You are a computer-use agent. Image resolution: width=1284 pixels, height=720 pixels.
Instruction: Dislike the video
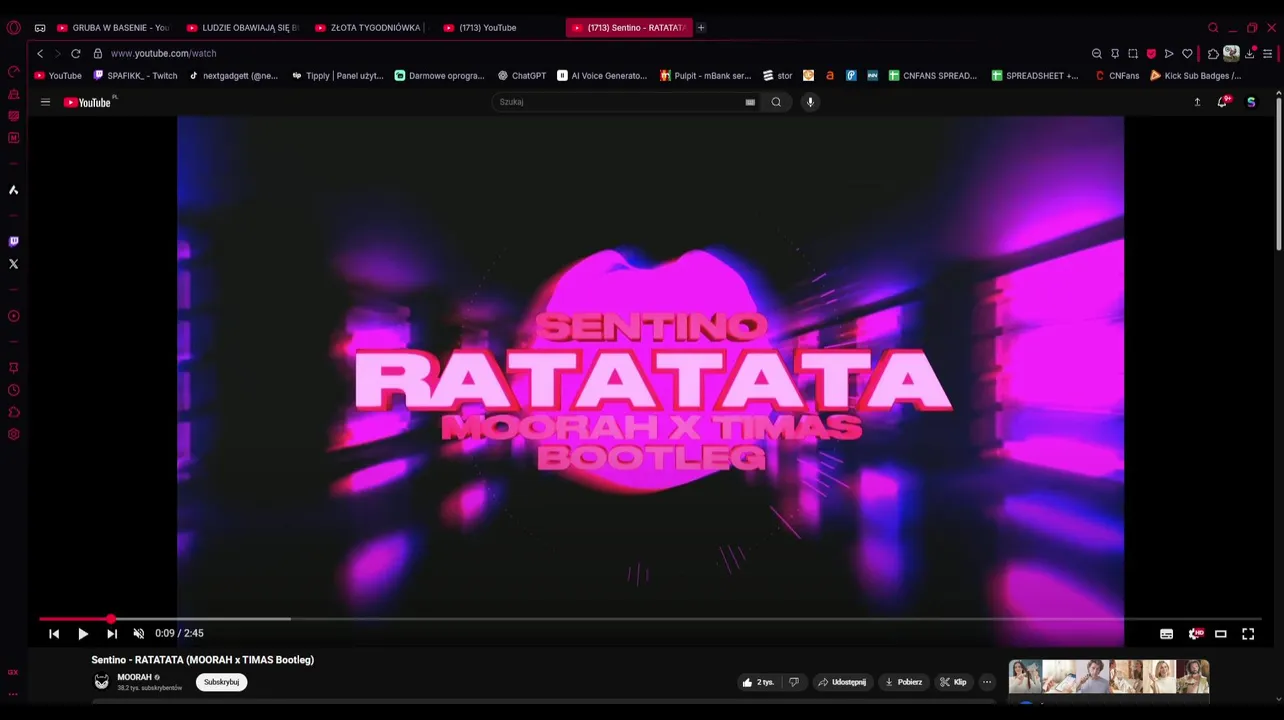point(794,682)
